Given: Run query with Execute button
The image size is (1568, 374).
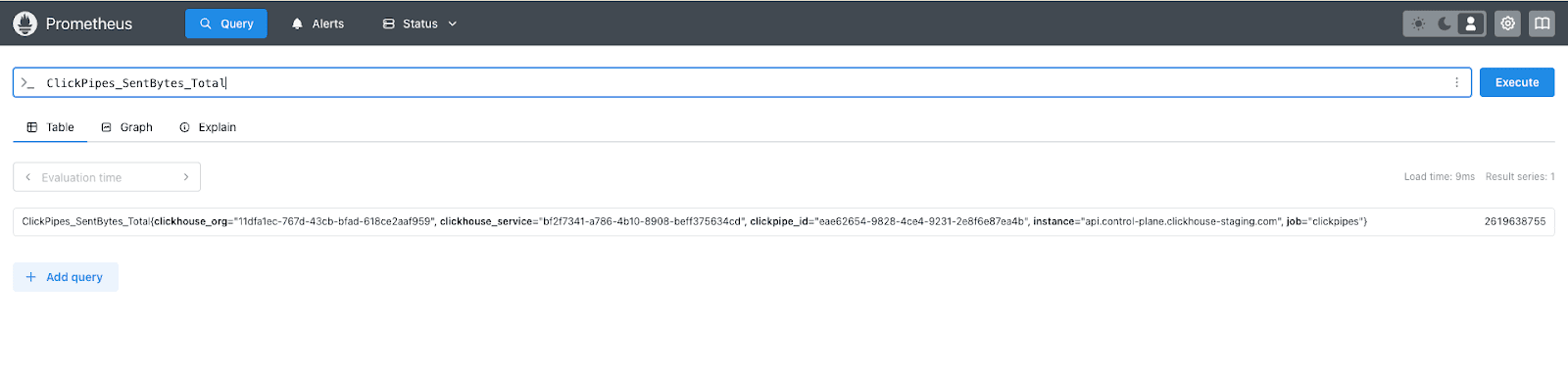Looking at the screenshot, I should (x=1516, y=82).
